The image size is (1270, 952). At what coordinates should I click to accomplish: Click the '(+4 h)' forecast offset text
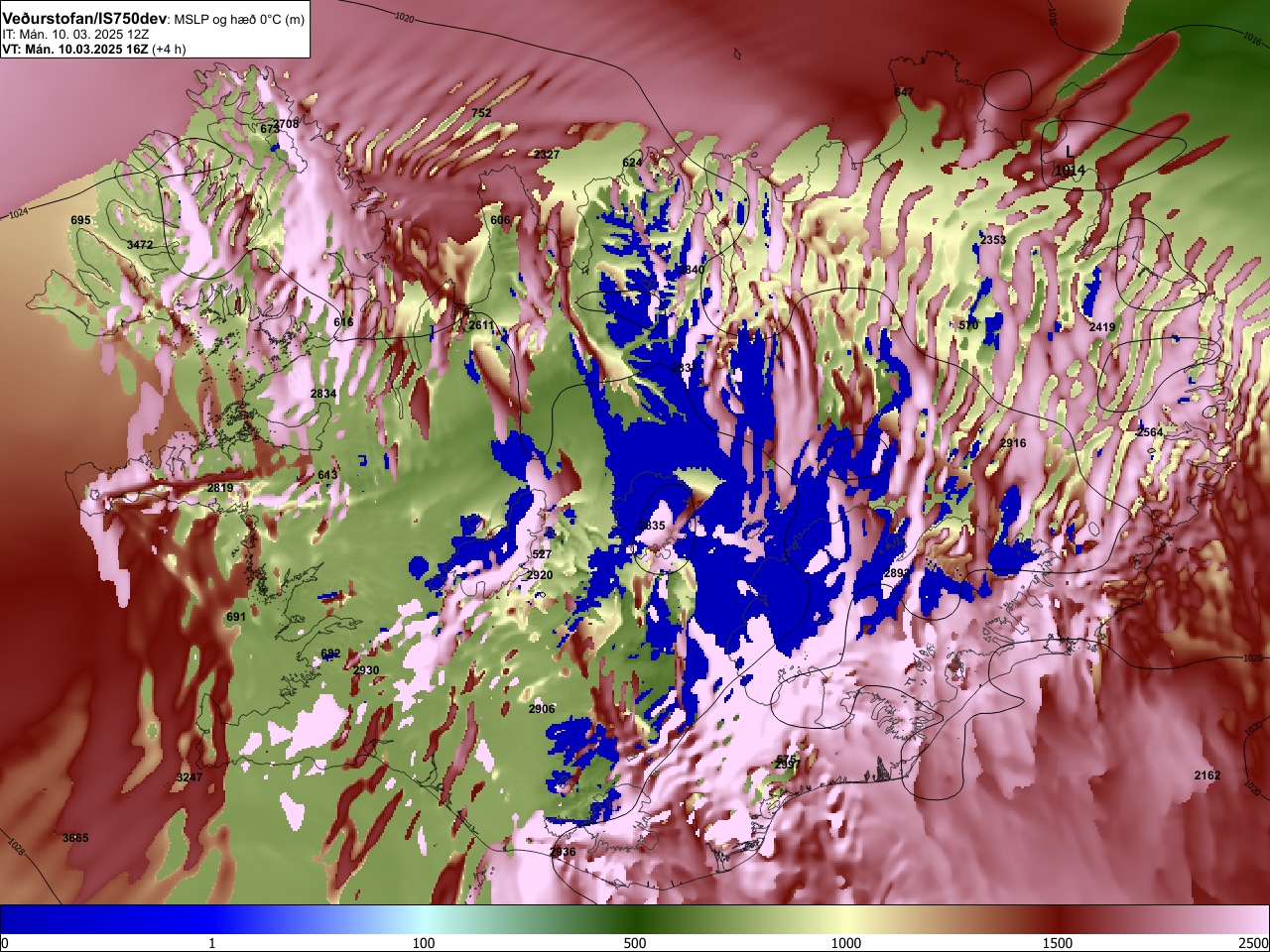pos(169,49)
